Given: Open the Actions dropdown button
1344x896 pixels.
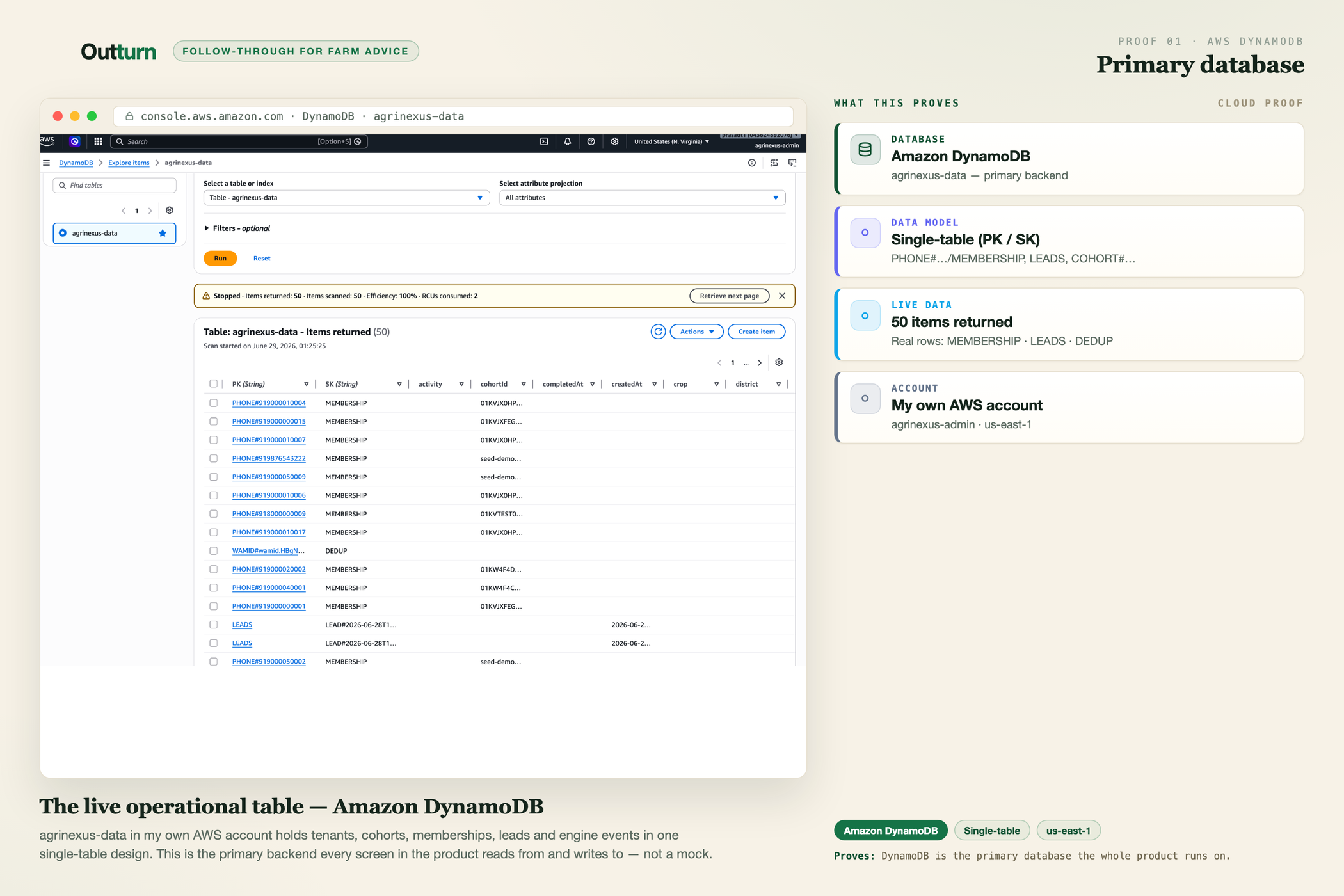Looking at the screenshot, I should pyautogui.click(x=696, y=332).
